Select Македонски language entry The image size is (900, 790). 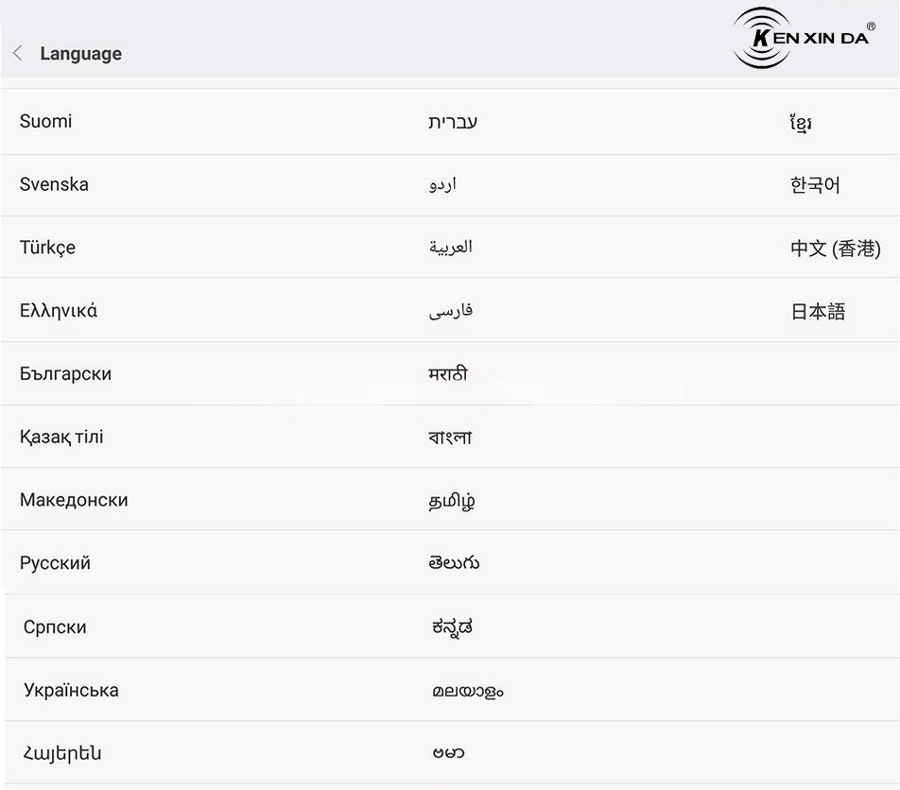73,500
